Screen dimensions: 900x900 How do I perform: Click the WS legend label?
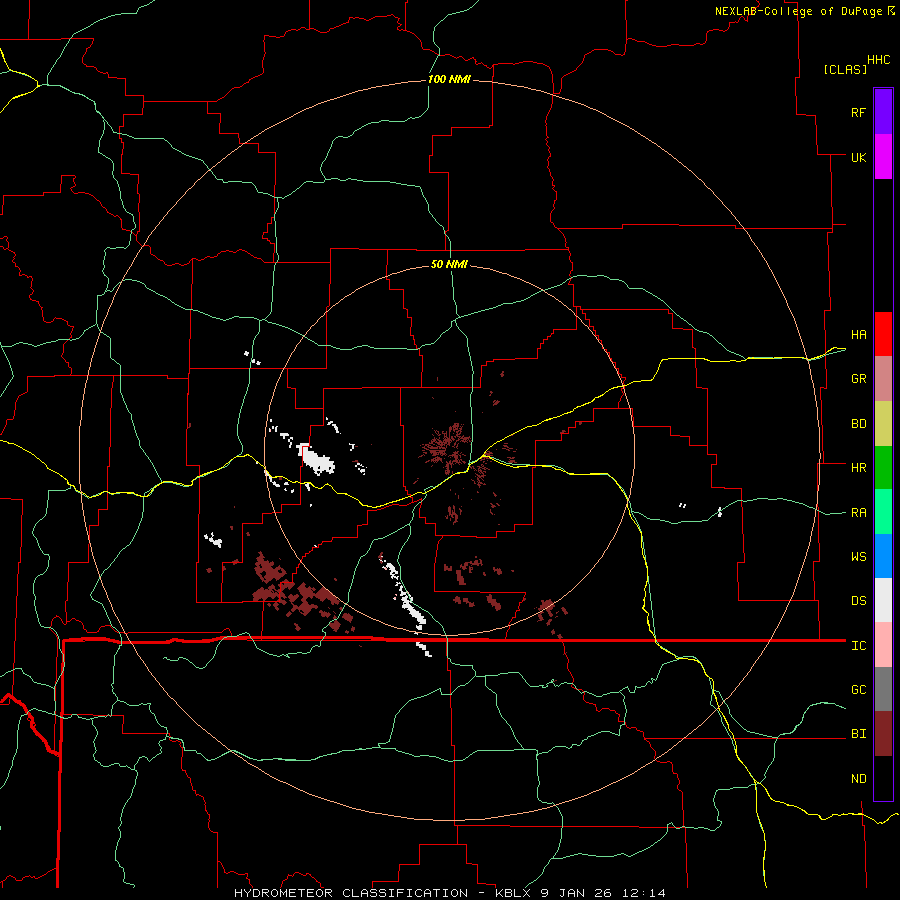[x=858, y=557]
